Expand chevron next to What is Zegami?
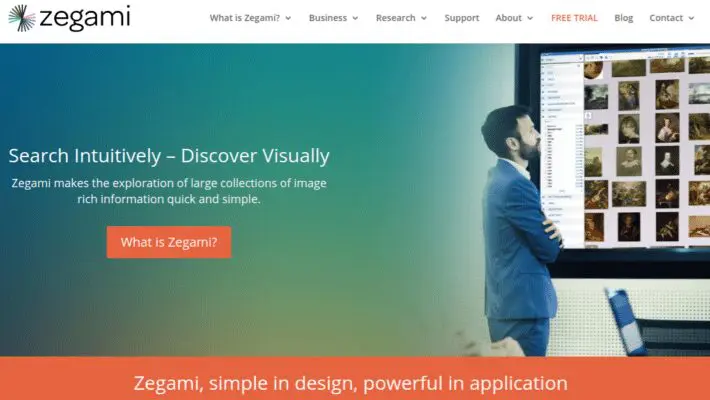 click(x=288, y=19)
